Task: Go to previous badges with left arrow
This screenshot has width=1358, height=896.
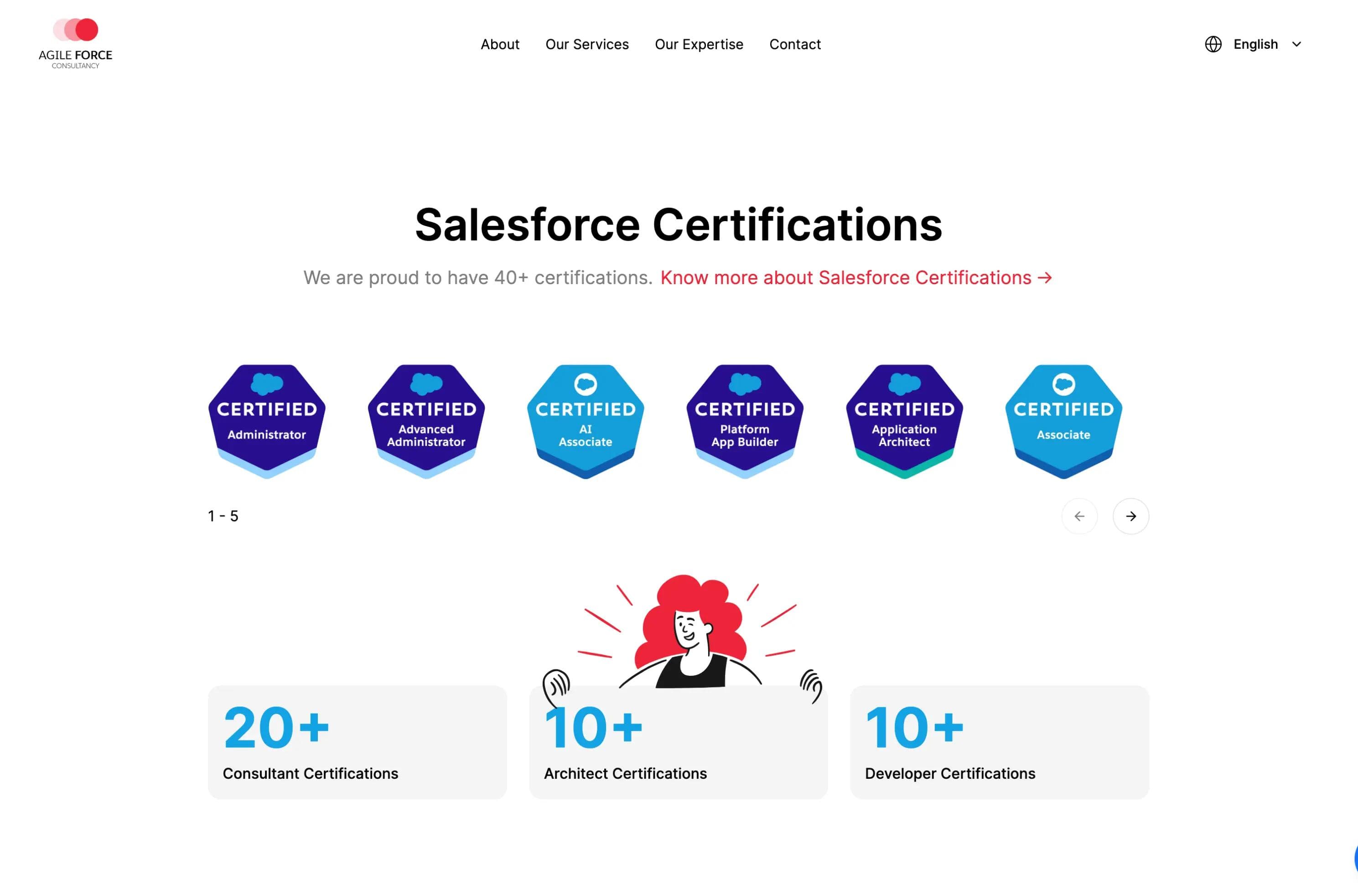Action: (x=1079, y=516)
